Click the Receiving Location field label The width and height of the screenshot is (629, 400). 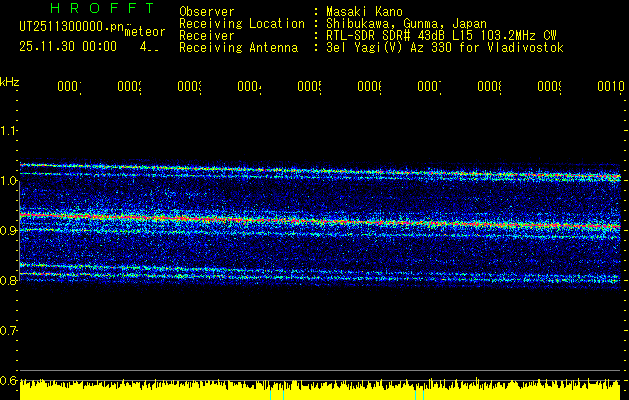241,23
